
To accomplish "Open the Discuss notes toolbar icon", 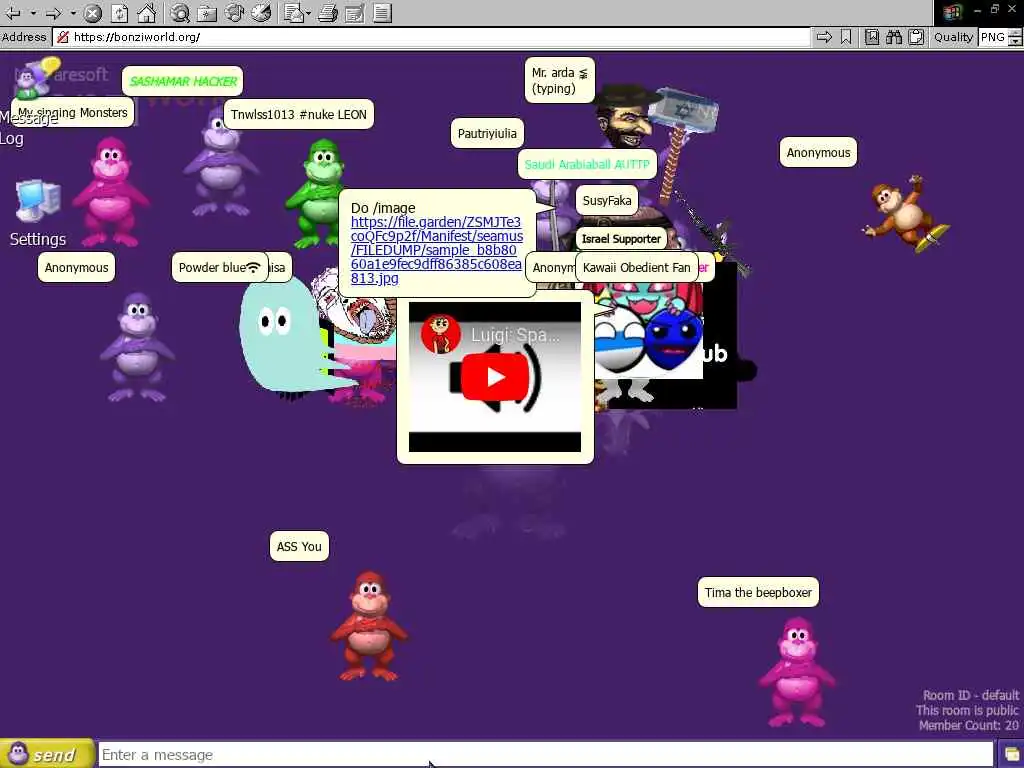I will point(383,12).
